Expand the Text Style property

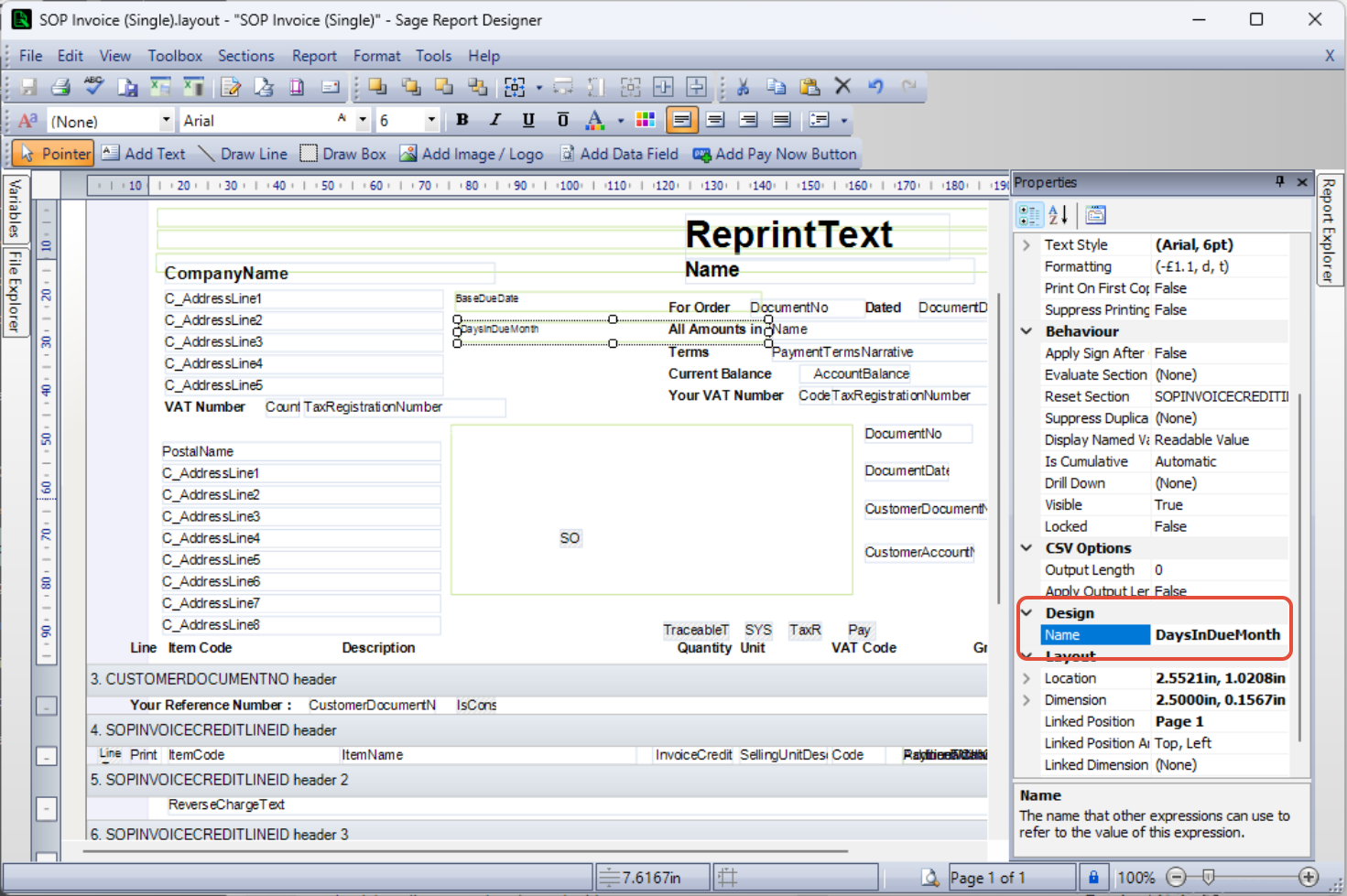pyautogui.click(x=1027, y=245)
